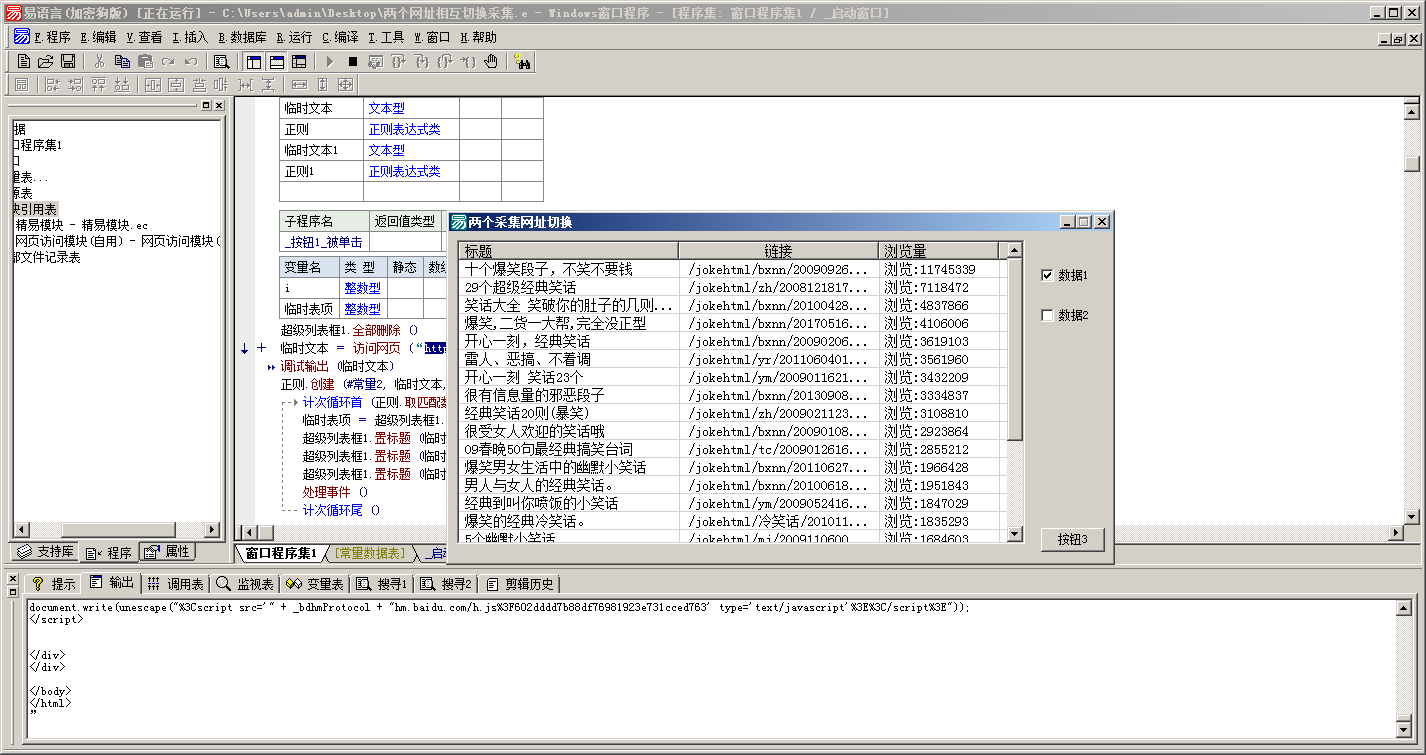This screenshot has width=1426, height=755.
Task: Click the Cut scissors icon
Action: pos(100,61)
